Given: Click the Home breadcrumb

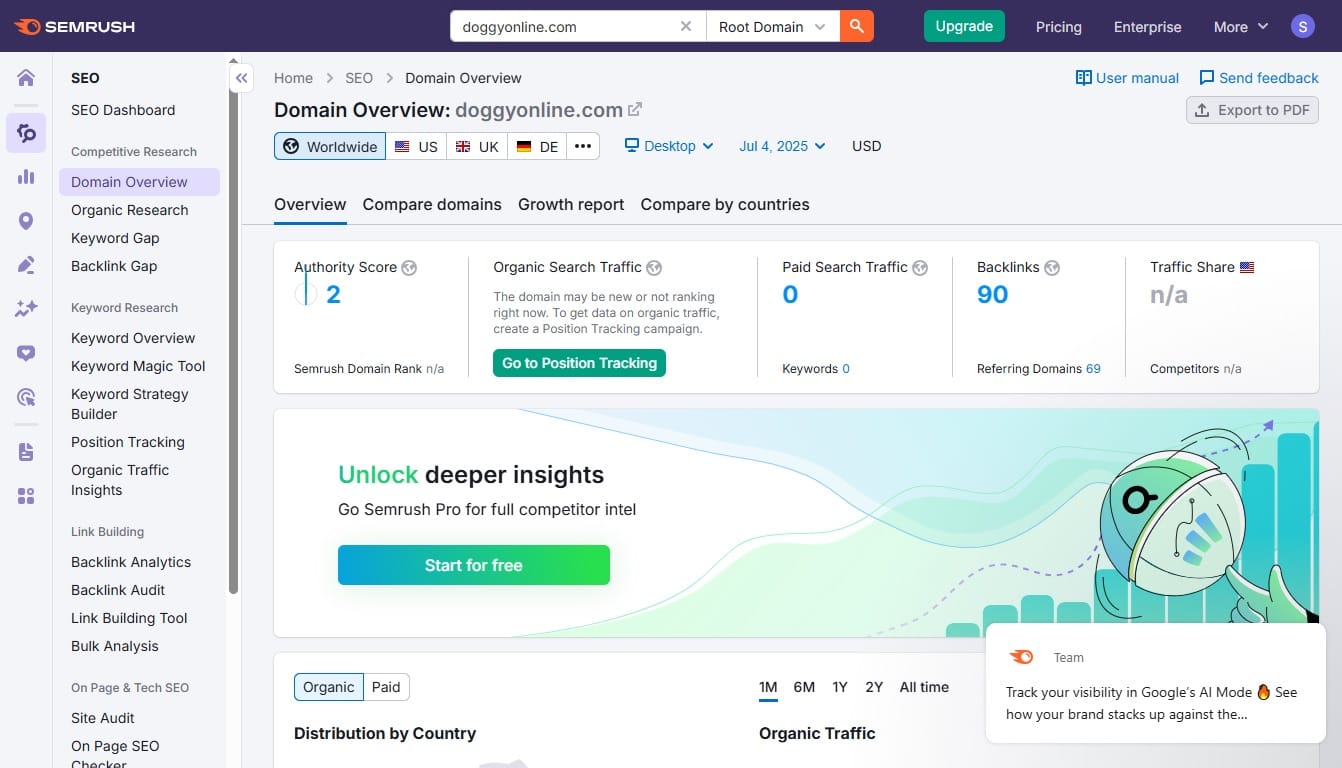Looking at the screenshot, I should (x=293, y=78).
